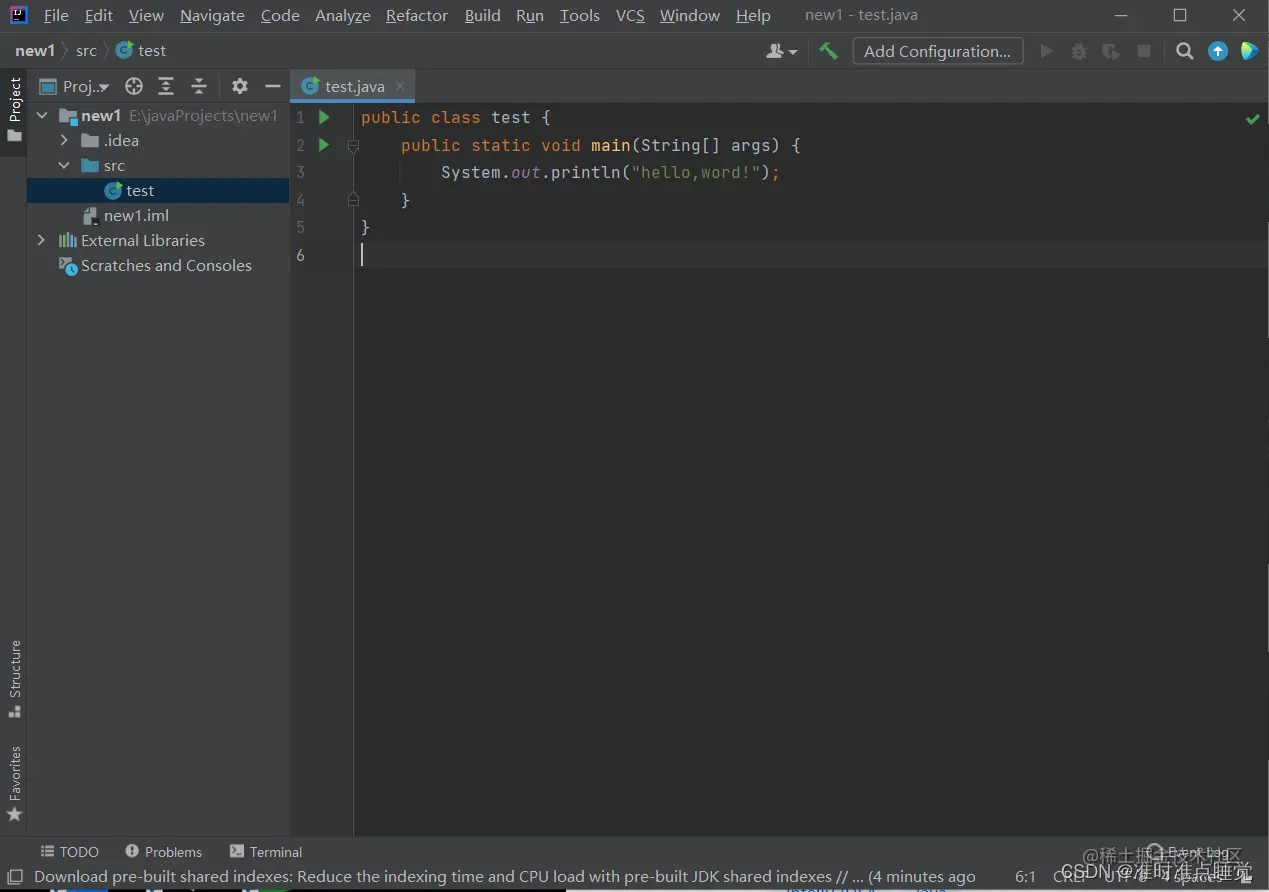Click the green inspection checkmark
The height and width of the screenshot is (892, 1269).
1252,119
